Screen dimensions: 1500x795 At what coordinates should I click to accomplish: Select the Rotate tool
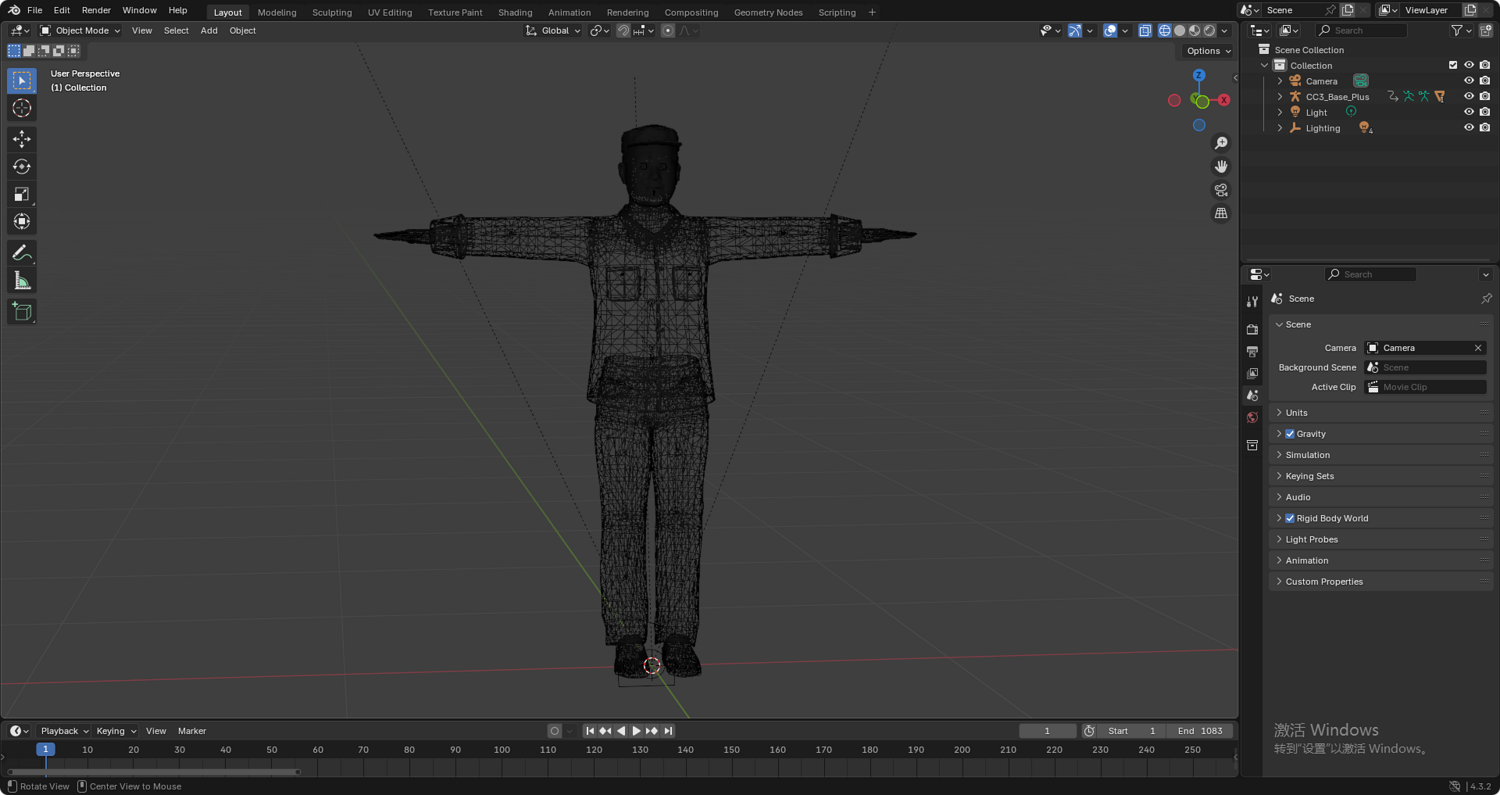(x=22, y=167)
